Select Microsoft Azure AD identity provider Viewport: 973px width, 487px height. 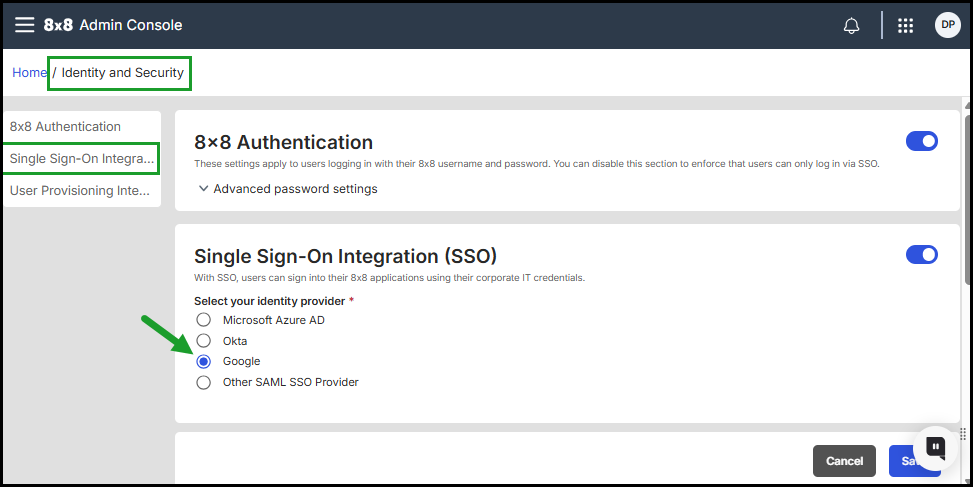click(x=204, y=320)
